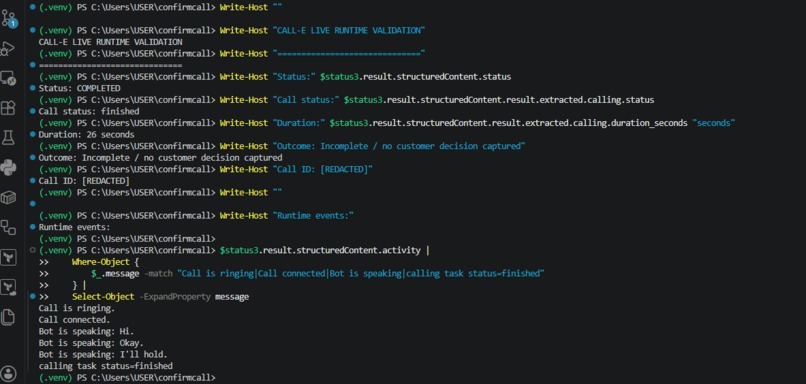
Task: Open the Python extension view
Action: coord(8,168)
